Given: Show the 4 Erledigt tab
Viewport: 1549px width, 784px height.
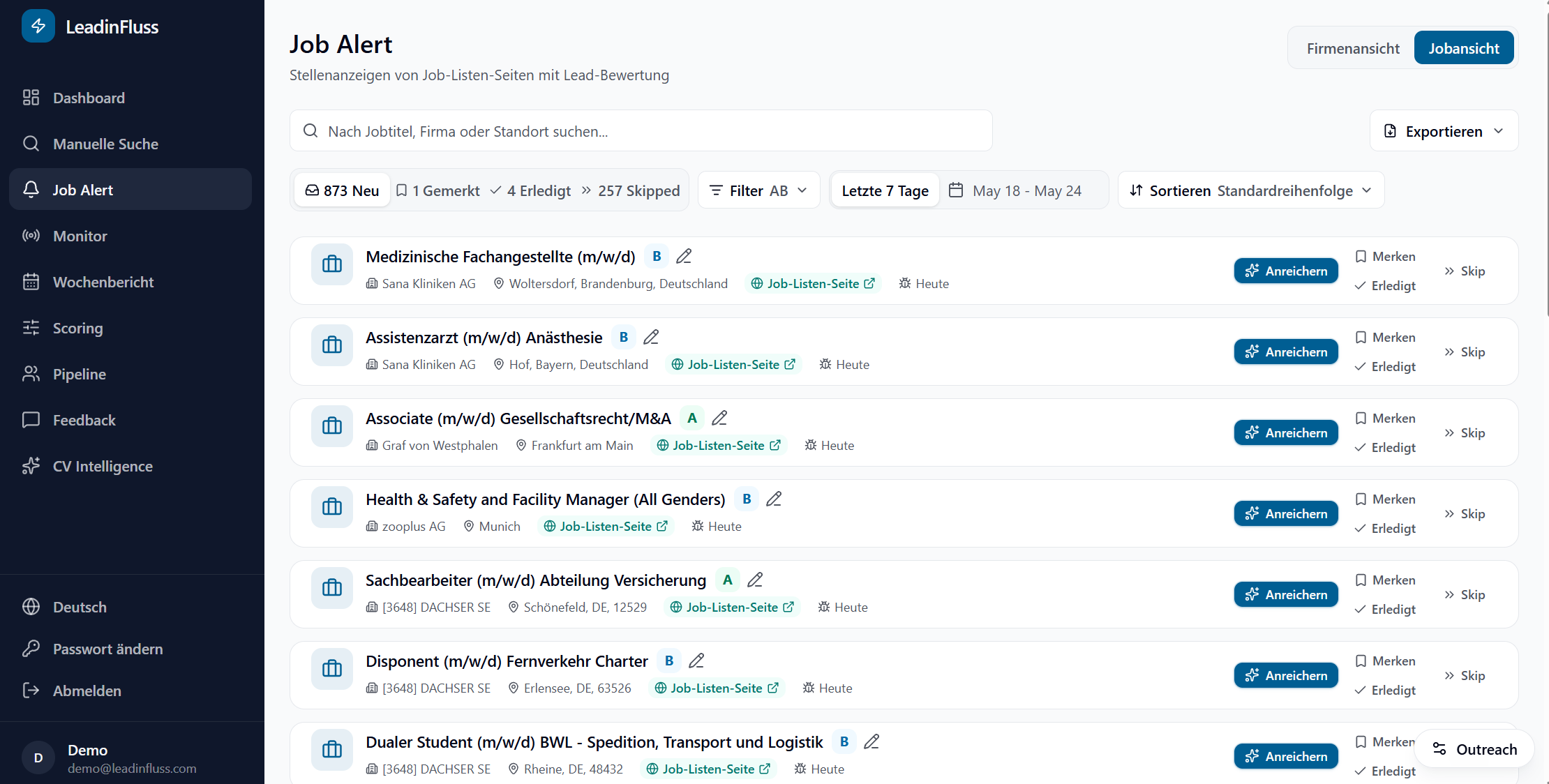Looking at the screenshot, I should pos(530,190).
